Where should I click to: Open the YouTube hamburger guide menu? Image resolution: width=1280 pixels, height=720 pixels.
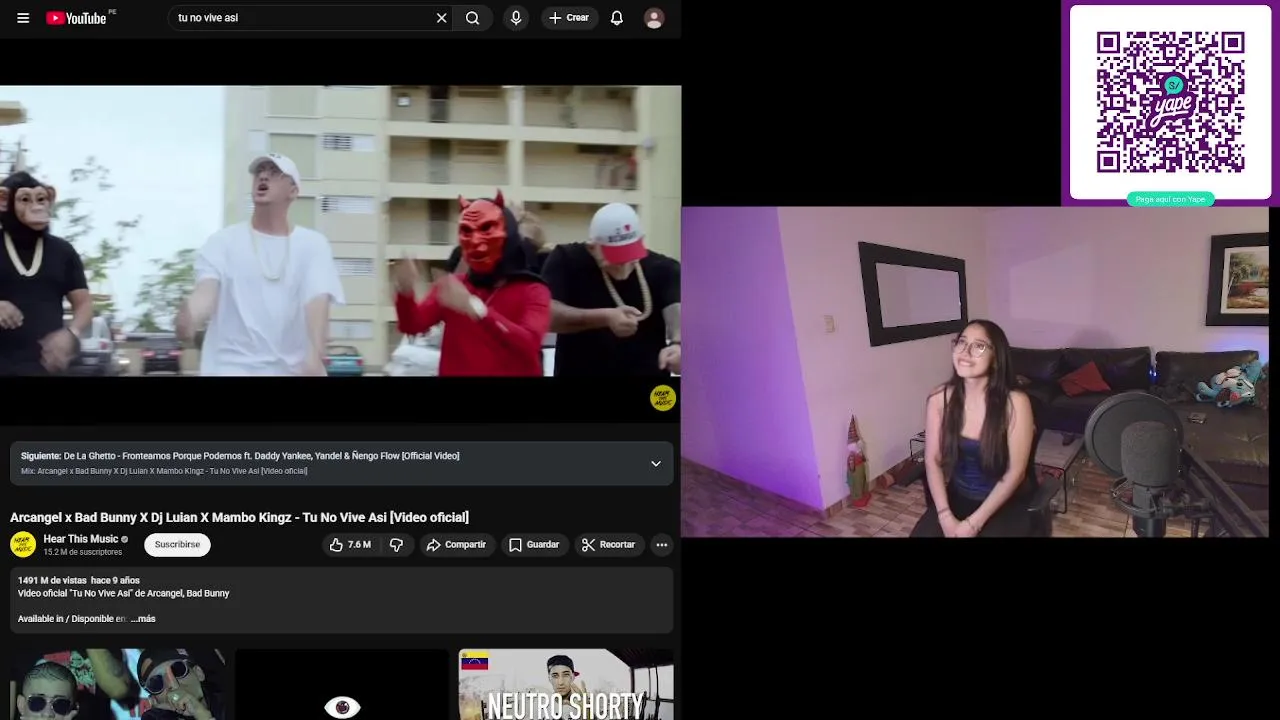coord(23,18)
